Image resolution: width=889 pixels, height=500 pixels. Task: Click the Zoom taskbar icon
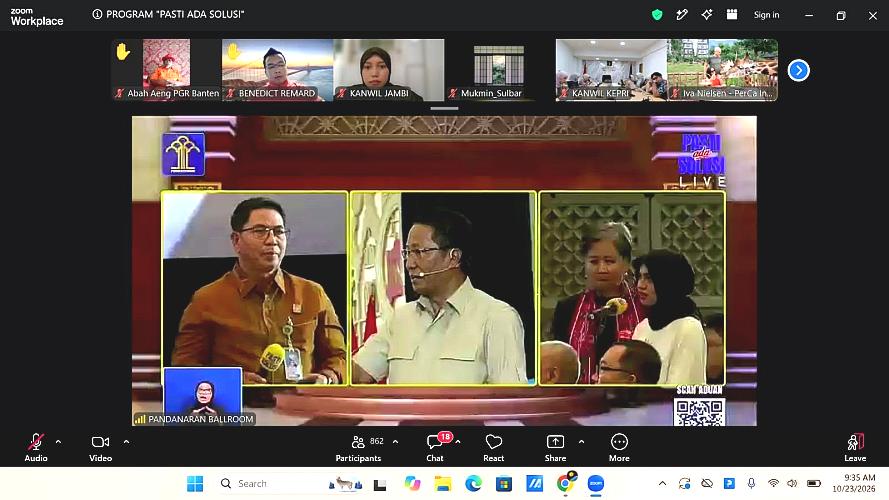[595, 484]
